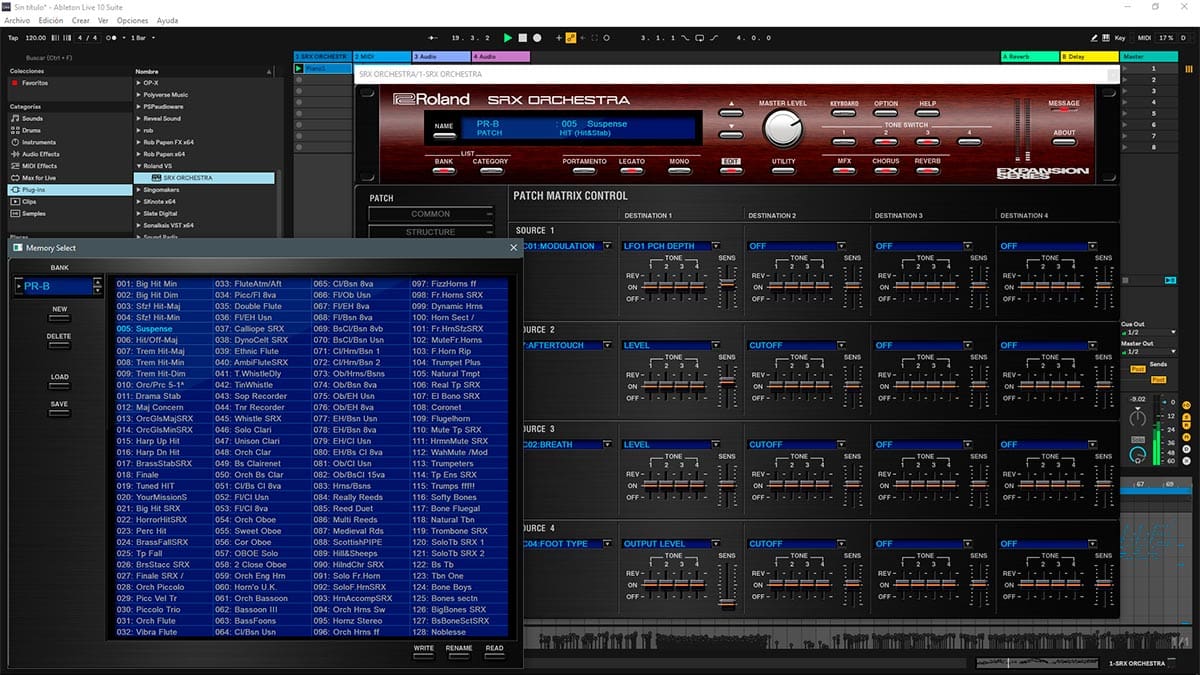1200x675 pixels.
Task: Stop playback with the transport stop button
Action: 522,38
